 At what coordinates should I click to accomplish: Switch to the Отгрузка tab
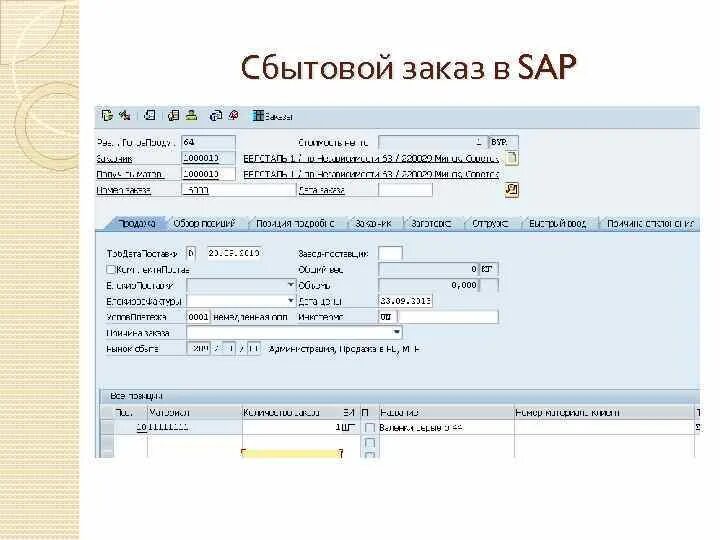[x=490, y=224]
